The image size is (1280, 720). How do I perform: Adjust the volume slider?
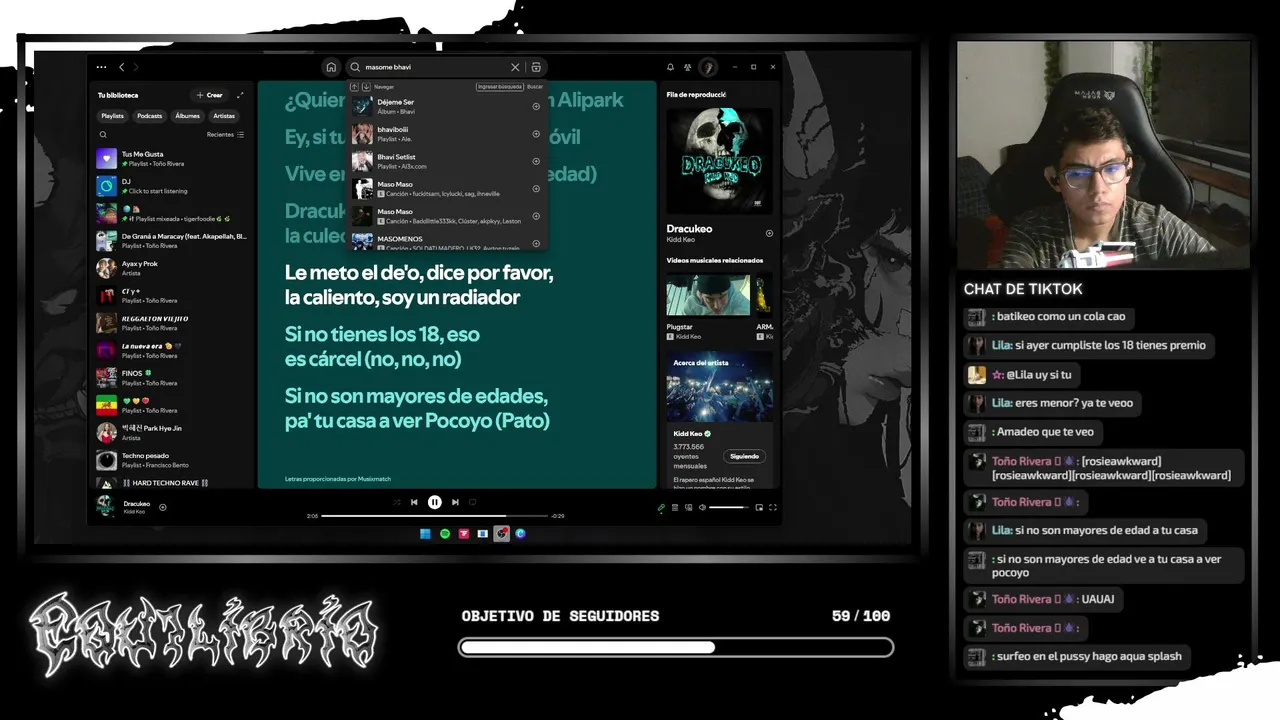click(728, 507)
